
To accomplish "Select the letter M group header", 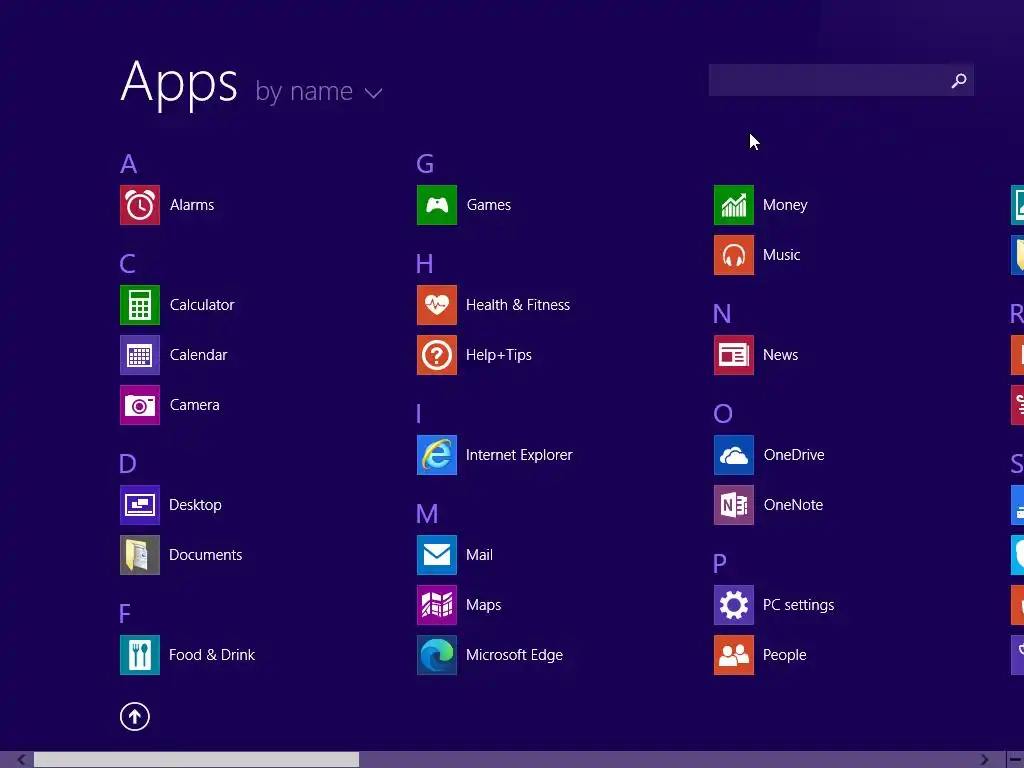I will 427,514.
